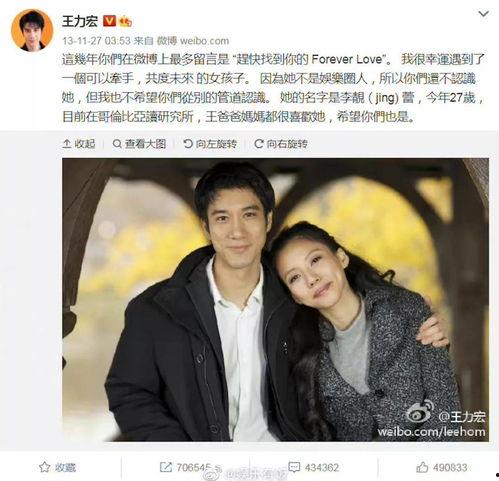Click the orange verified V badge
This screenshot has width=499, height=481.
click(109, 21)
